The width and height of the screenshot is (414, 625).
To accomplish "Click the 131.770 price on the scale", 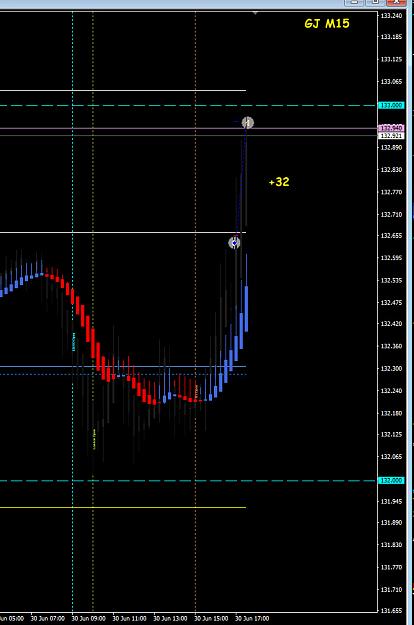I will [391, 567].
